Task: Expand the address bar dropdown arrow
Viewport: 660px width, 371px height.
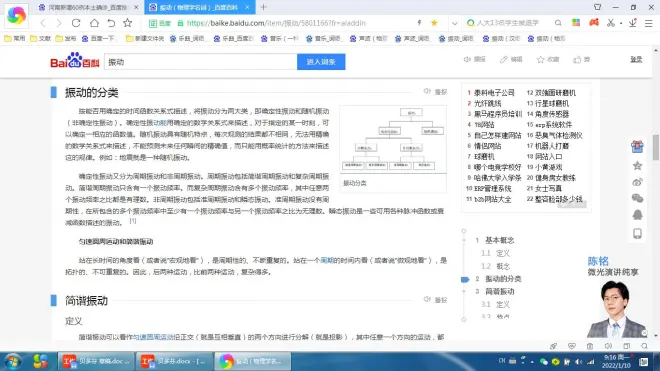Action: pyautogui.click(x=455, y=23)
